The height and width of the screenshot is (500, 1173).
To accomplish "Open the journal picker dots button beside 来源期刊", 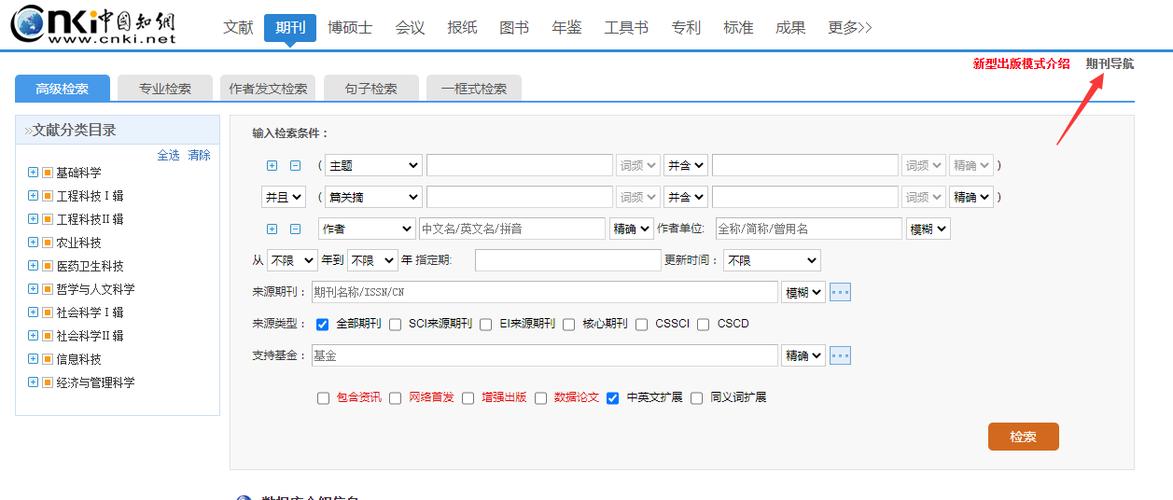I will [x=840, y=293].
